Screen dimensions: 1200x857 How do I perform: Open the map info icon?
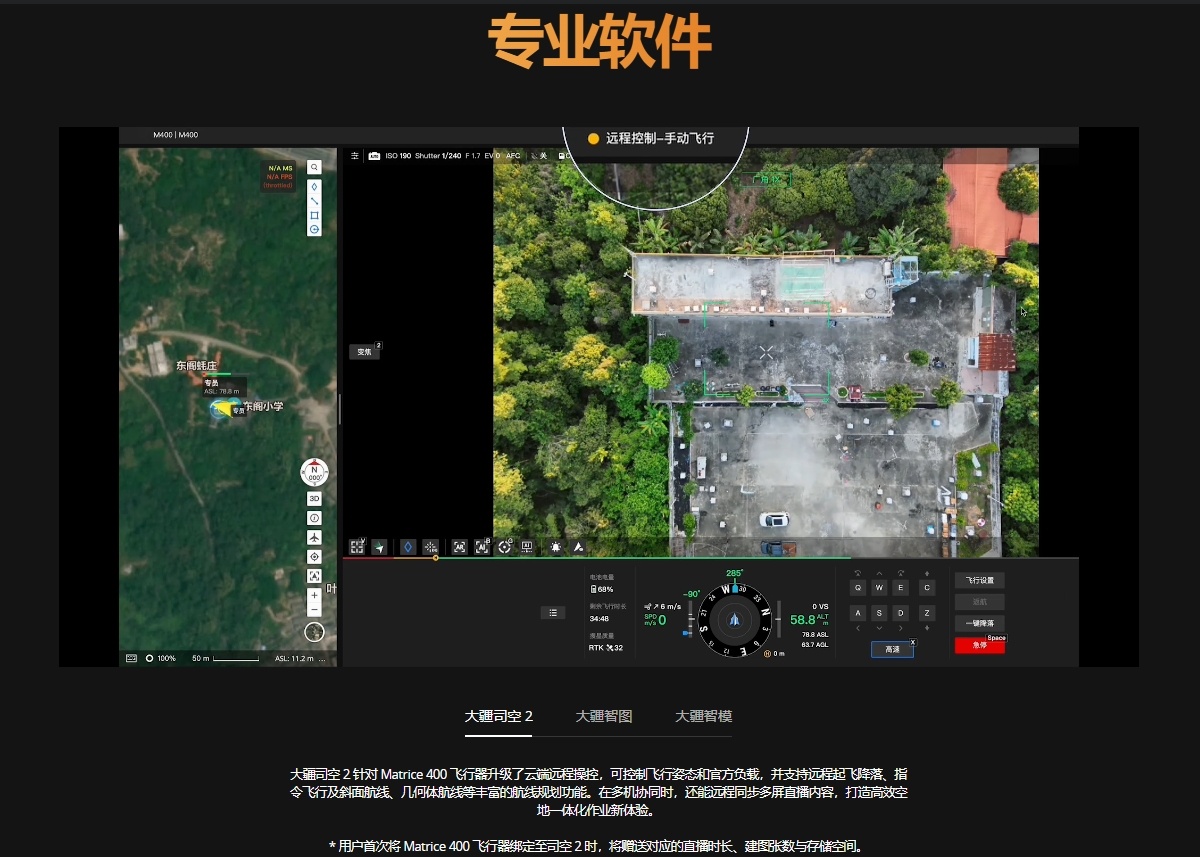point(314,518)
